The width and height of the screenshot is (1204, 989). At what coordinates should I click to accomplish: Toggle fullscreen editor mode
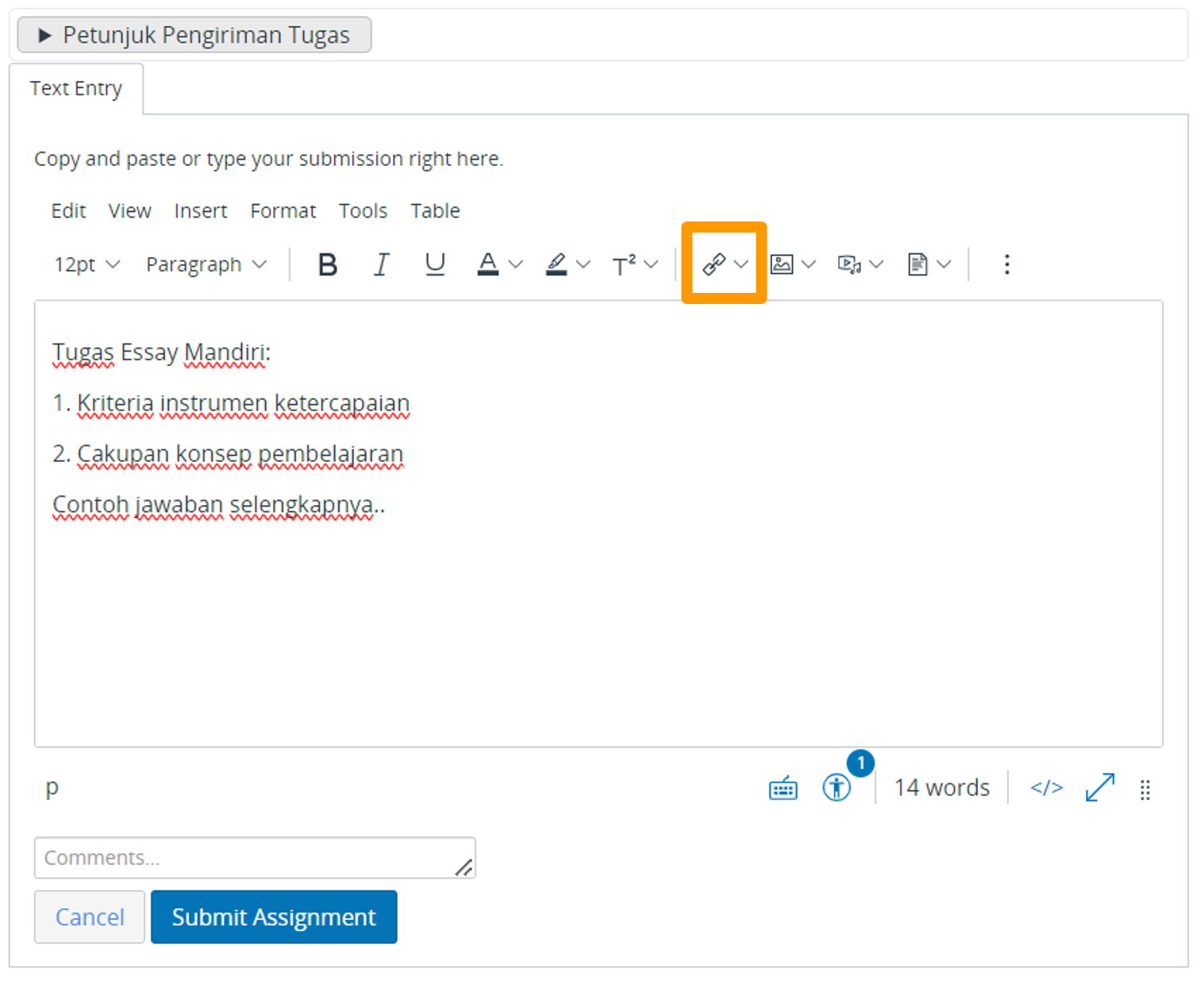tap(1100, 788)
